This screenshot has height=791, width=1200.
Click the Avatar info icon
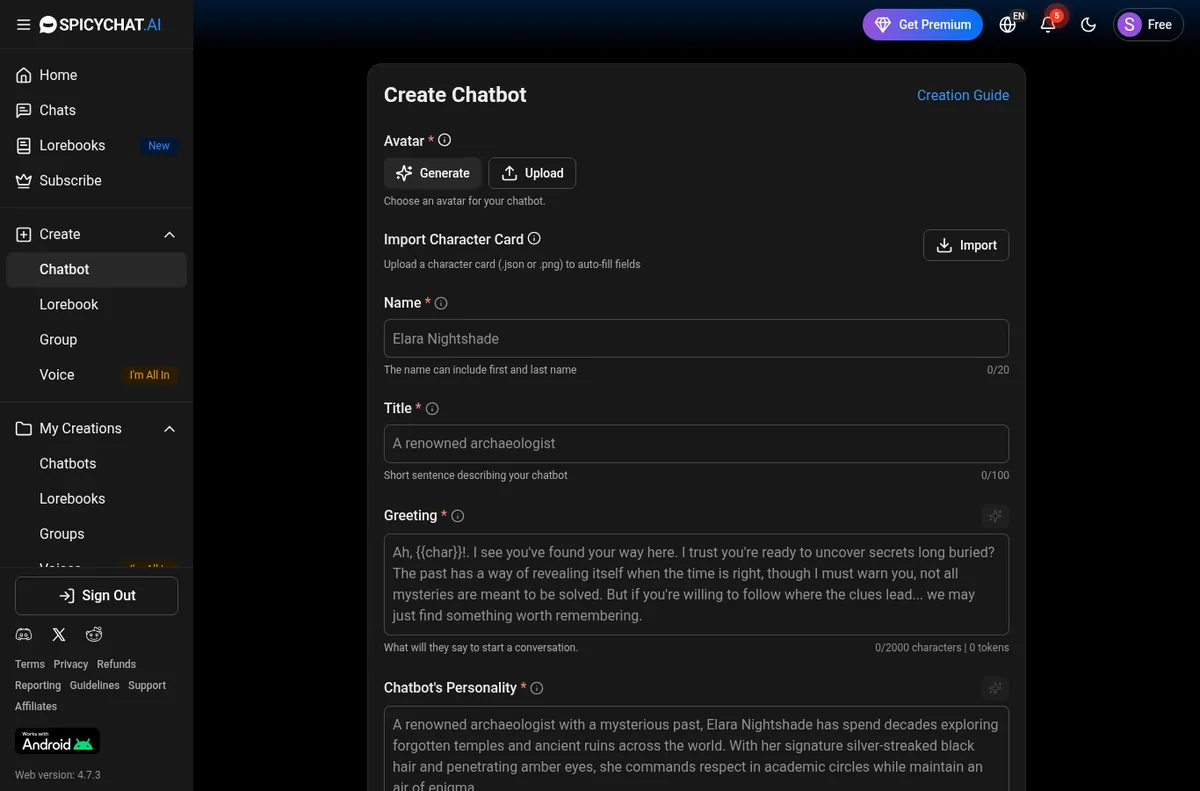[x=445, y=140]
